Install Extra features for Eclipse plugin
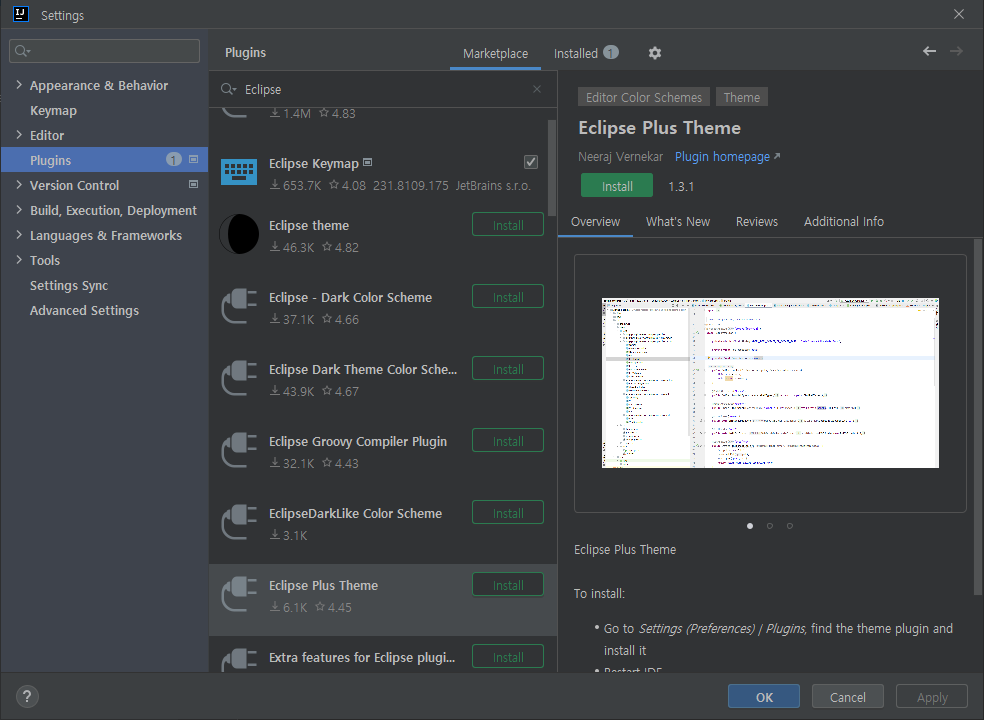 click(x=508, y=657)
